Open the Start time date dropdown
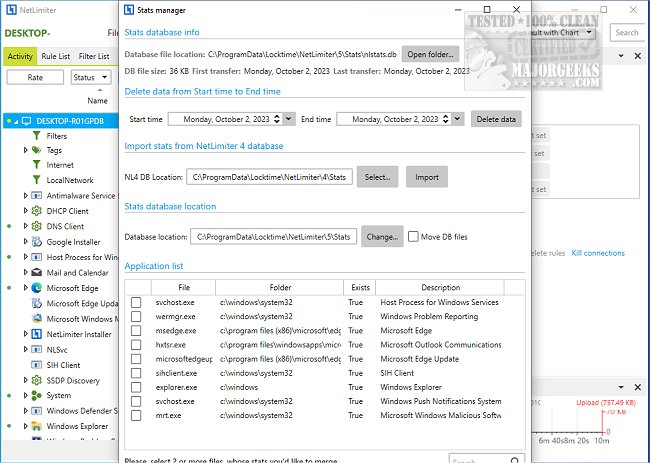This screenshot has width=650, height=463. point(289,119)
